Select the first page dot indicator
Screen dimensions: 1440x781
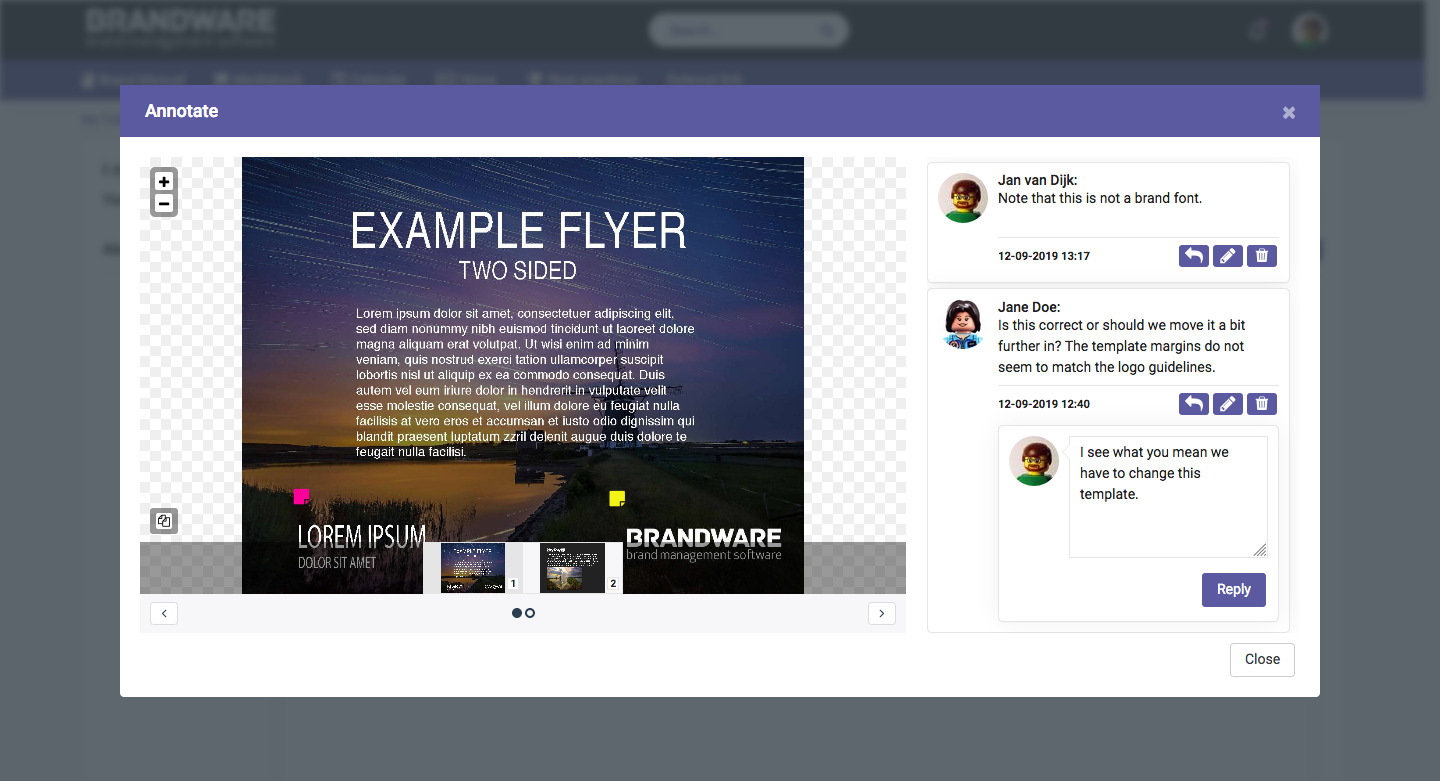coord(517,613)
